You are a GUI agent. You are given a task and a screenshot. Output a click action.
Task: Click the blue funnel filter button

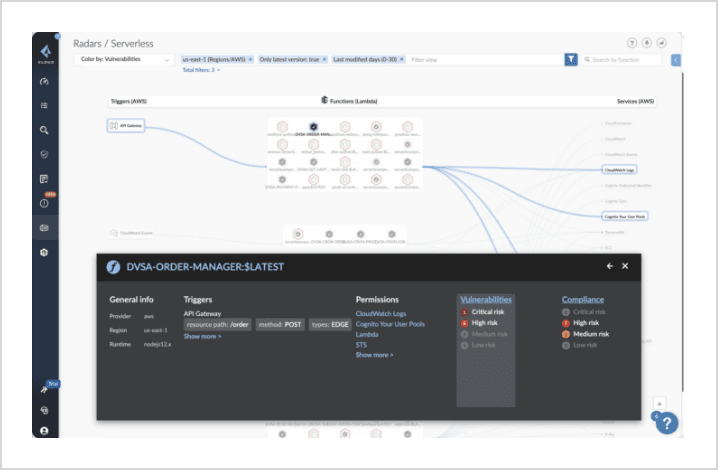coord(571,60)
